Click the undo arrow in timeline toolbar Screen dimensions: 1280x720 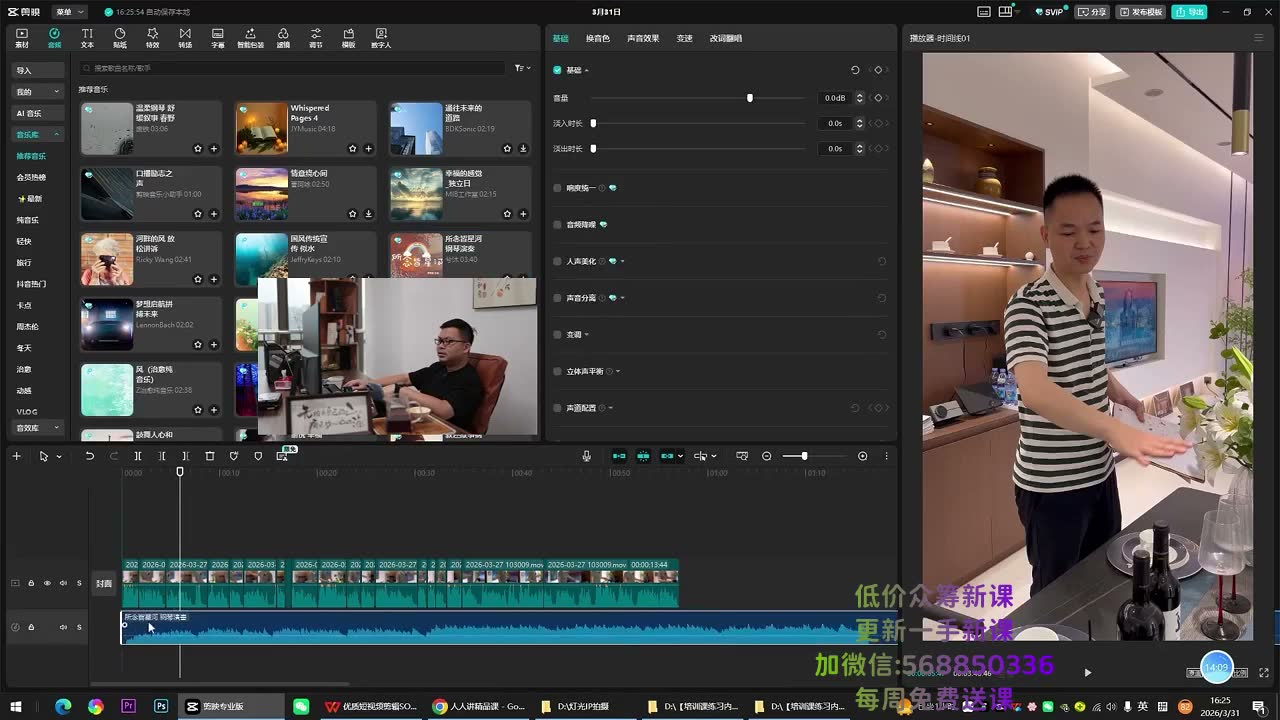[x=89, y=456]
